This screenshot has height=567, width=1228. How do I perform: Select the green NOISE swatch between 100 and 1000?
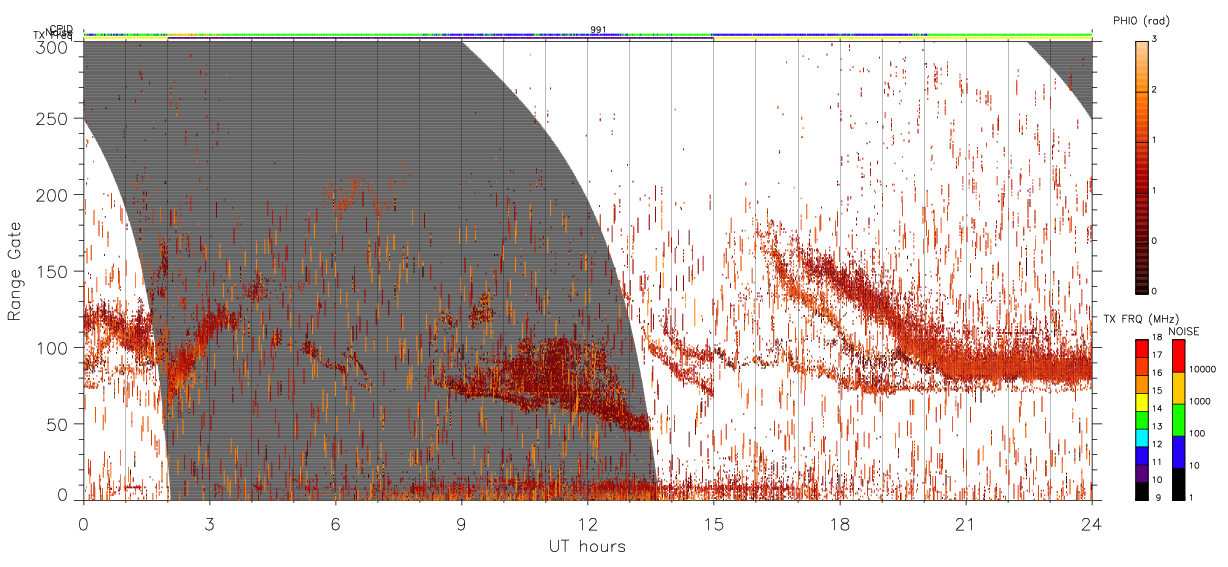[1178, 420]
